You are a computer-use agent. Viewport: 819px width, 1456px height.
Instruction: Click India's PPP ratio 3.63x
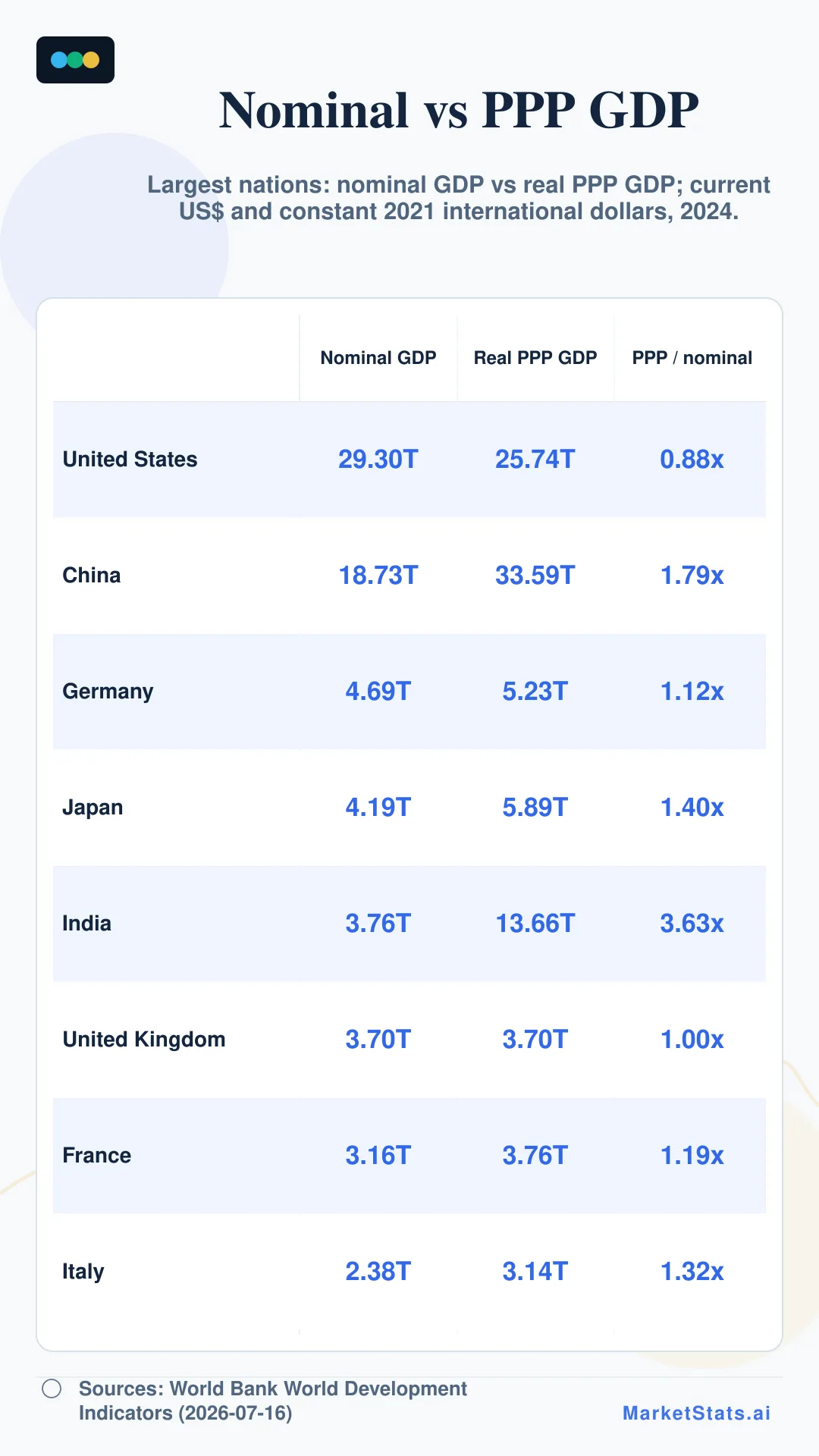692,924
